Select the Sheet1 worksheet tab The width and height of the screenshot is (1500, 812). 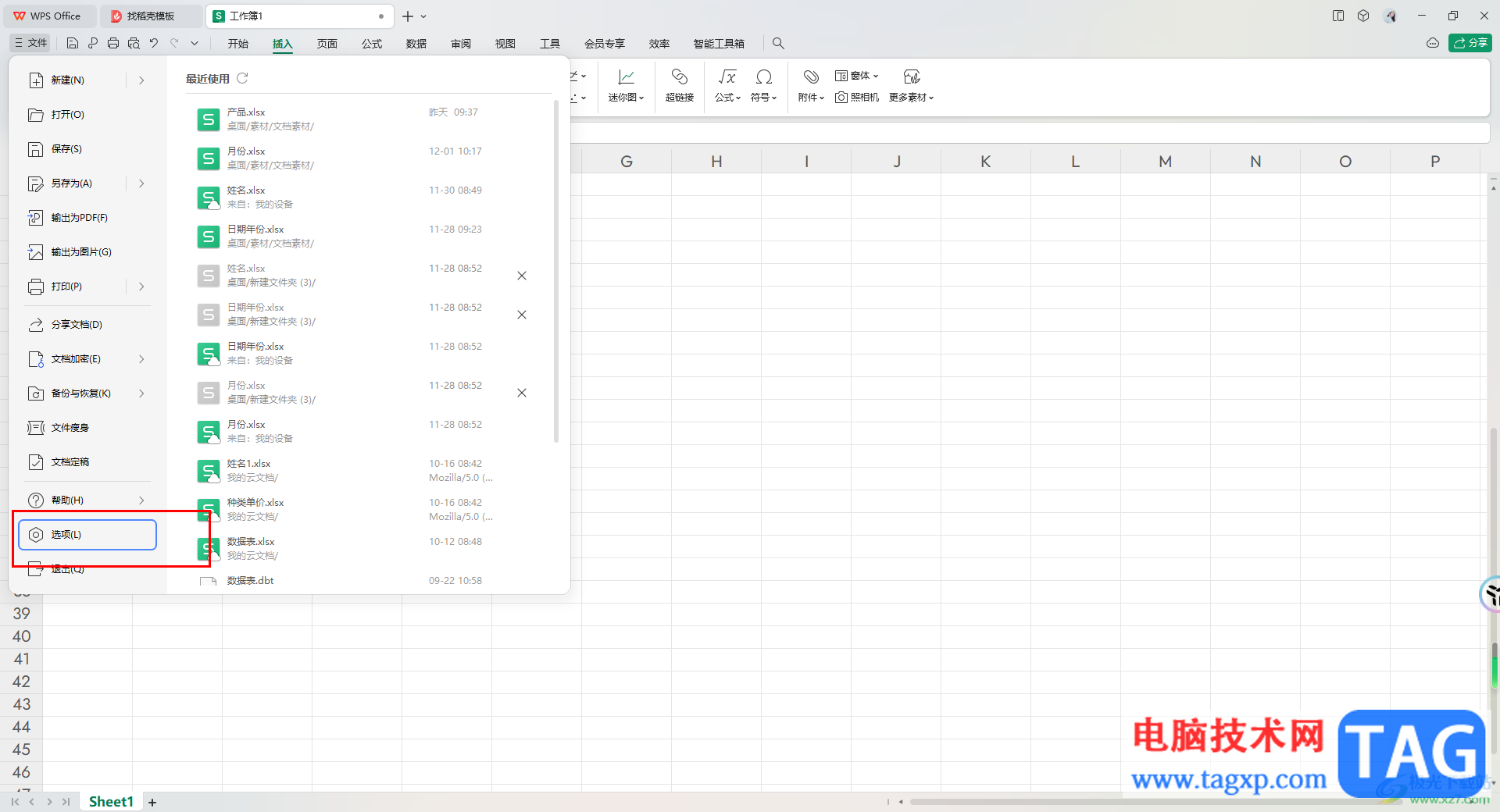[x=111, y=802]
